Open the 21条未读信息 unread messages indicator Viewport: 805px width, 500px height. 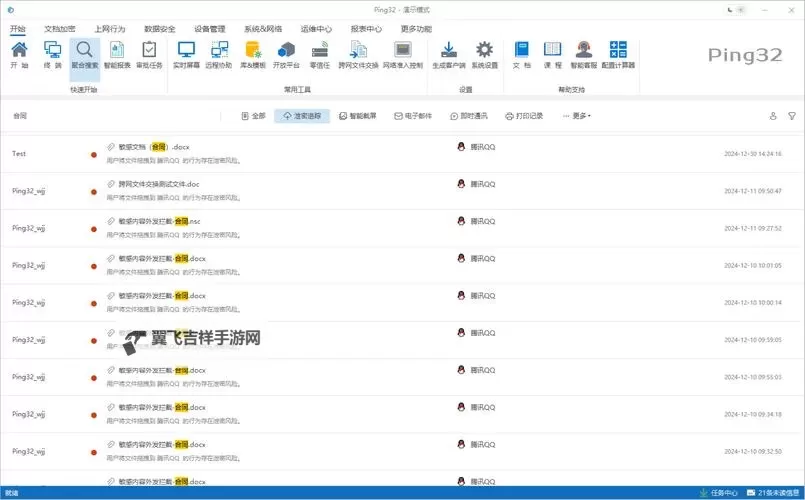point(773,493)
